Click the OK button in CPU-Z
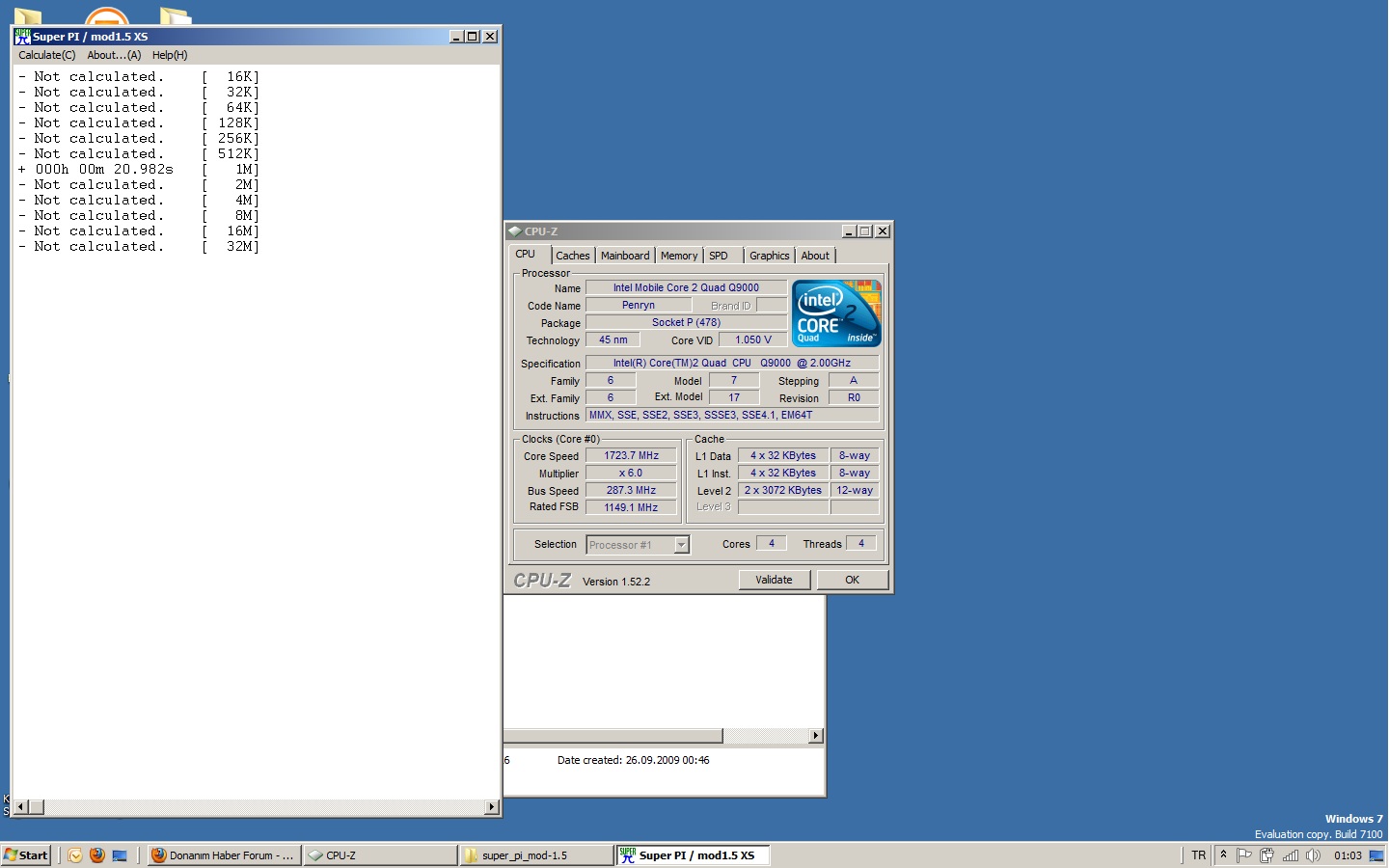Image resolution: width=1389 pixels, height=868 pixels. [852, 580]
